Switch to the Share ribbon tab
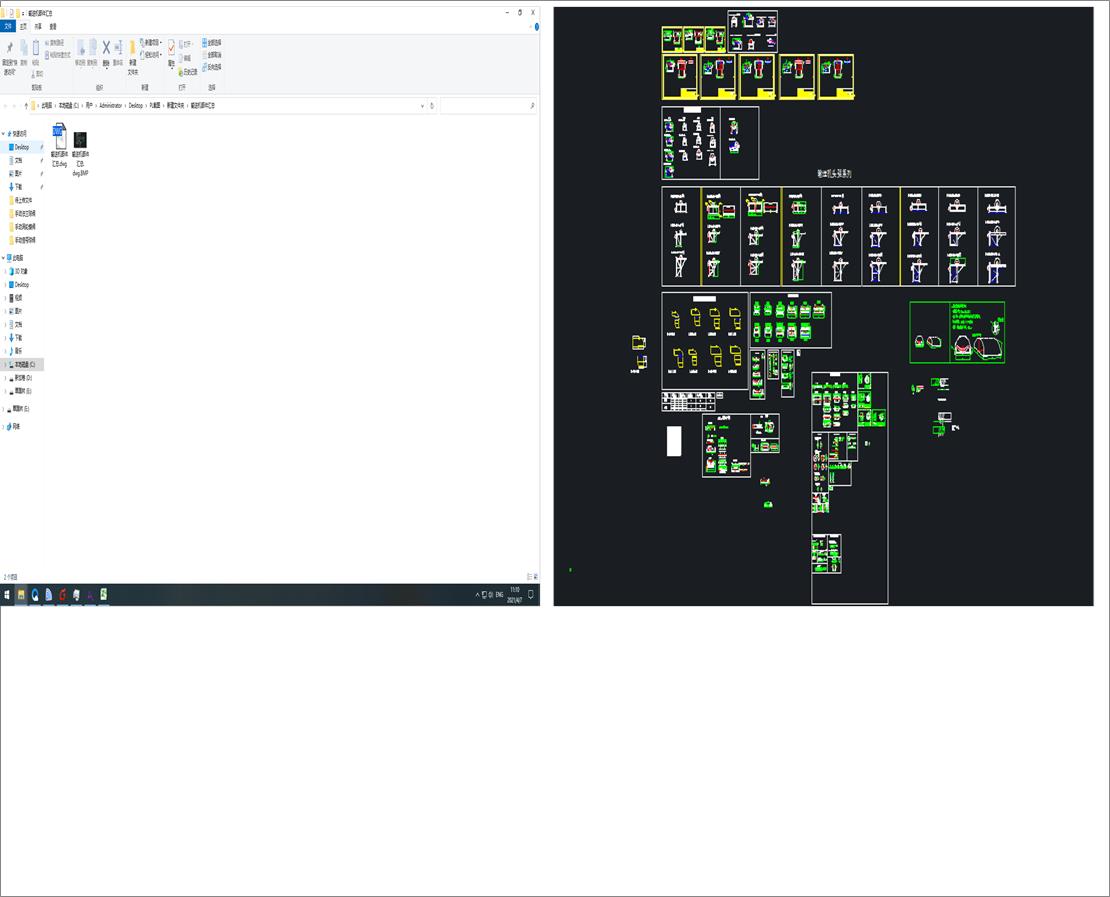This screenshot has height=897, width=1110. (x=38, y=26)
